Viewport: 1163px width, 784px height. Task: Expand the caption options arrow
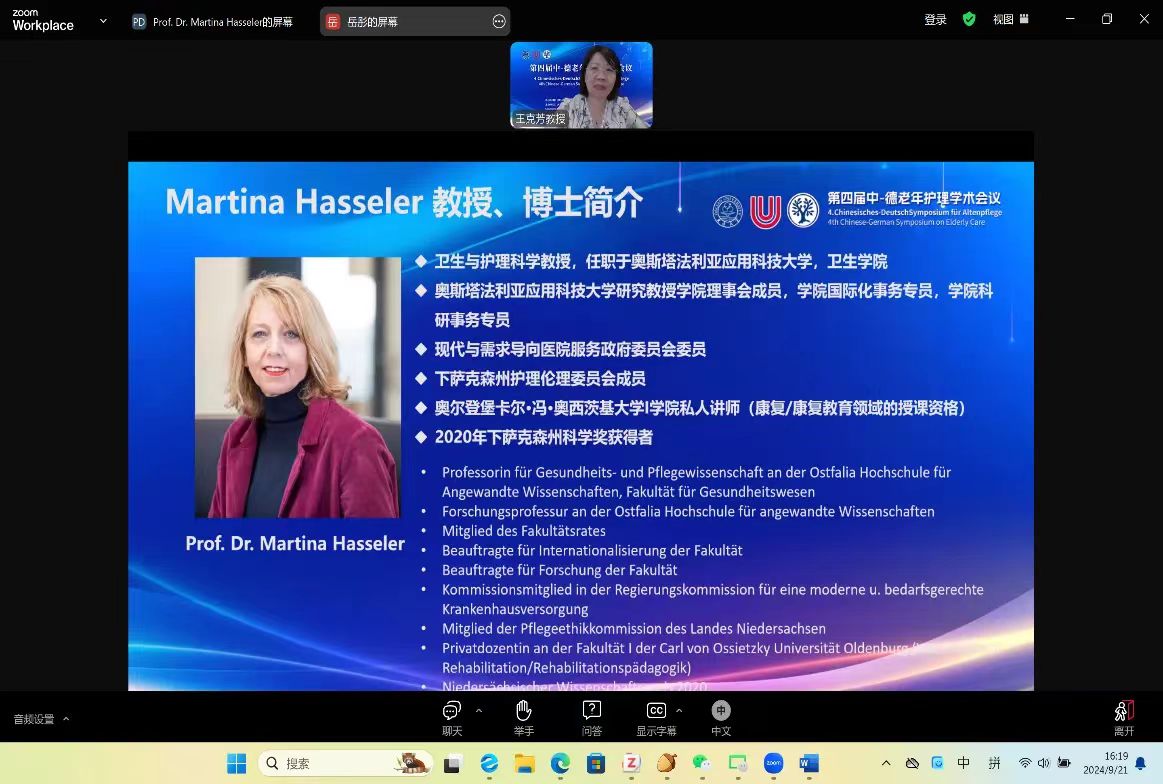pyautogui.click(x=680, y=711)
